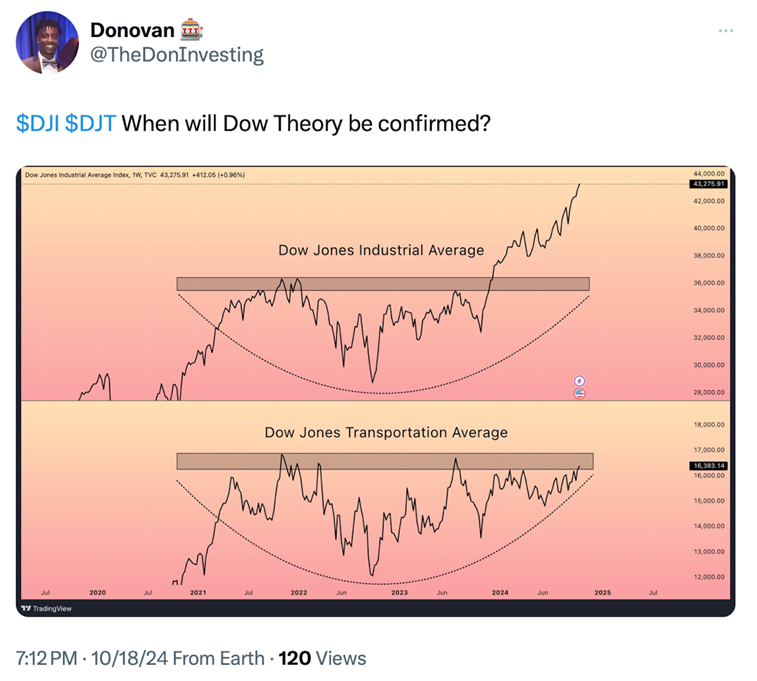Open the $DJI cashtag link
Viewport: 757px width, 681px height.
coord(38,124)
